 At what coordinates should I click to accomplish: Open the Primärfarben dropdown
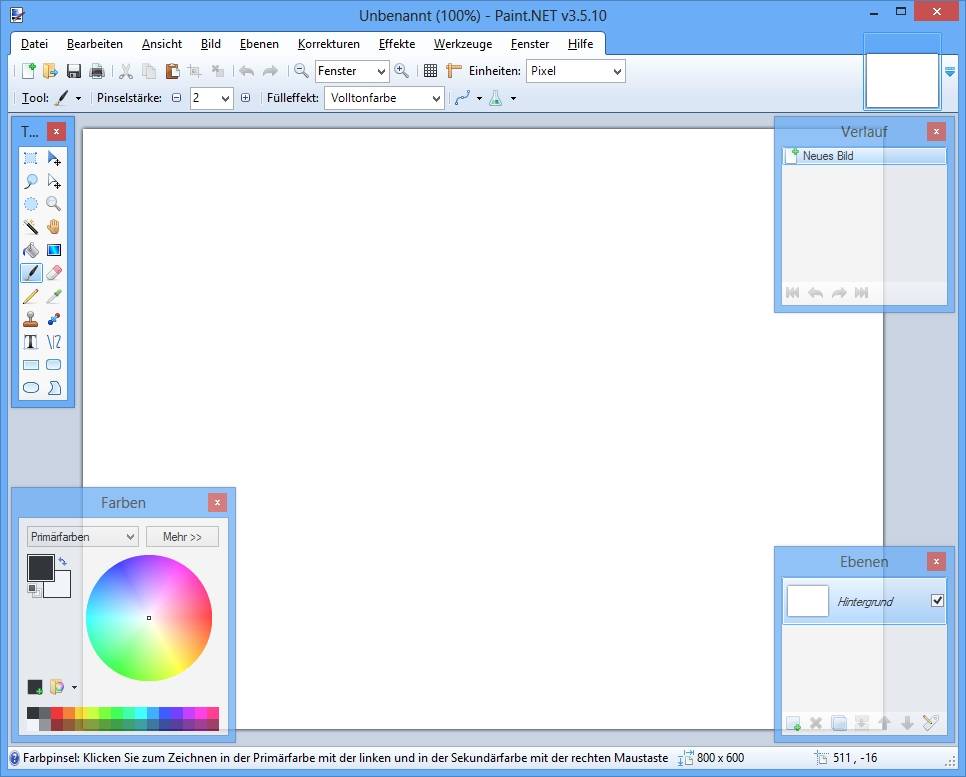pos(83,537)
